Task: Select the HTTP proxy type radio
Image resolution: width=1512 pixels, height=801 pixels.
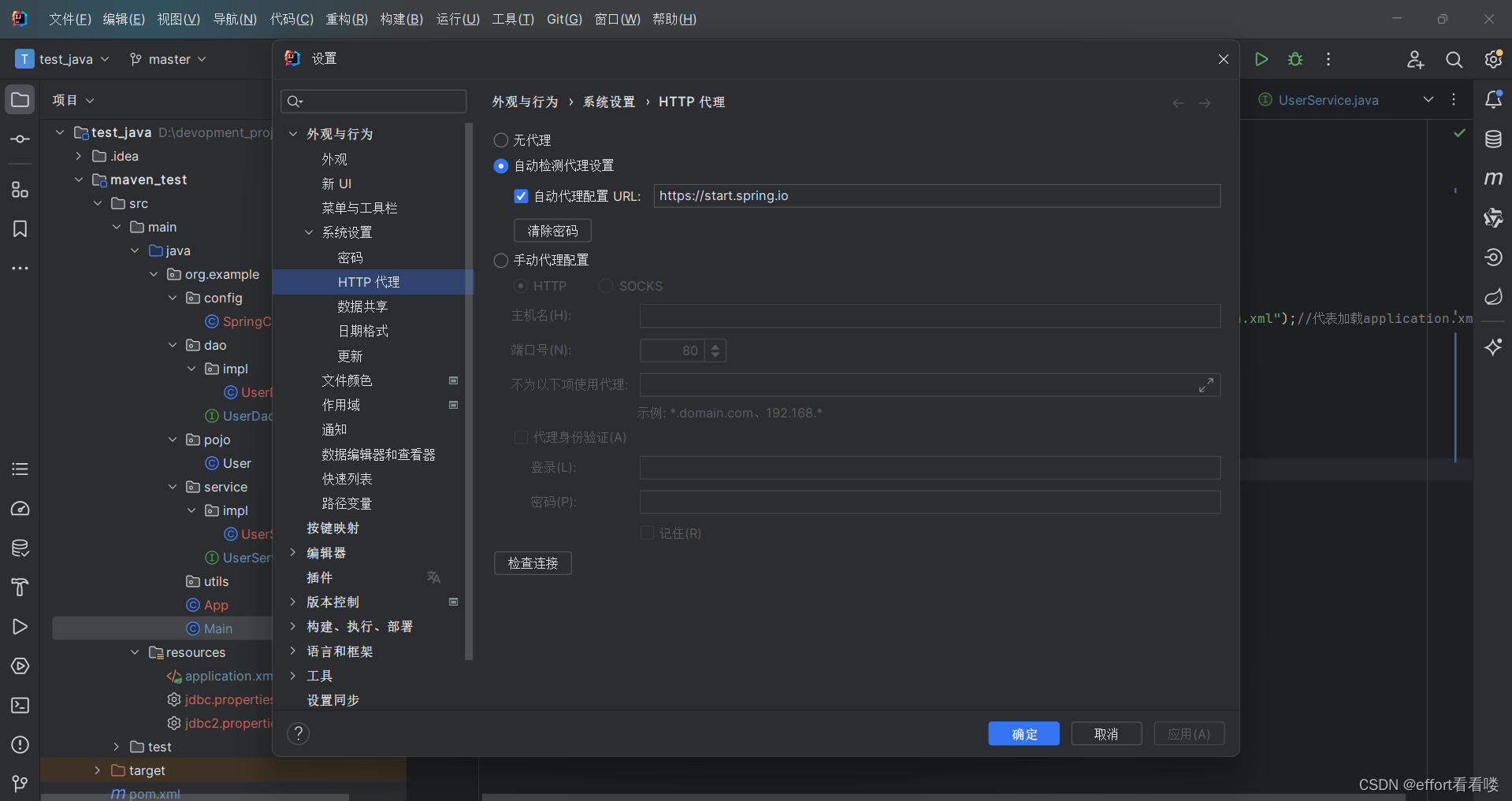Action: click(521, 286)
